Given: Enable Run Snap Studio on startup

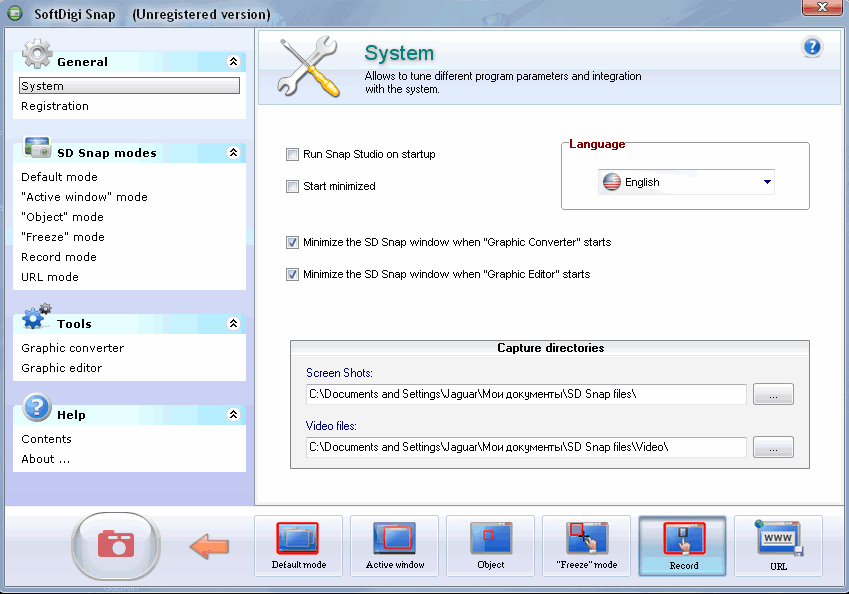Looking at the screenshot, I should (292, 155).
